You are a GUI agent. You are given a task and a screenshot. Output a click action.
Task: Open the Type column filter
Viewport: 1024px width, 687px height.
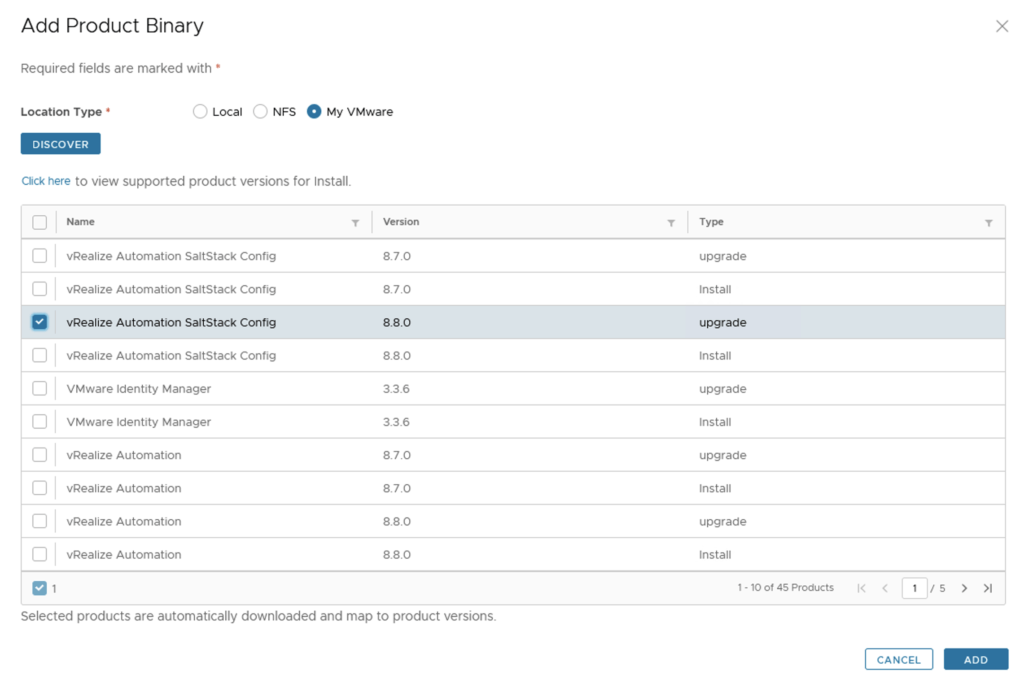(988, 223)
